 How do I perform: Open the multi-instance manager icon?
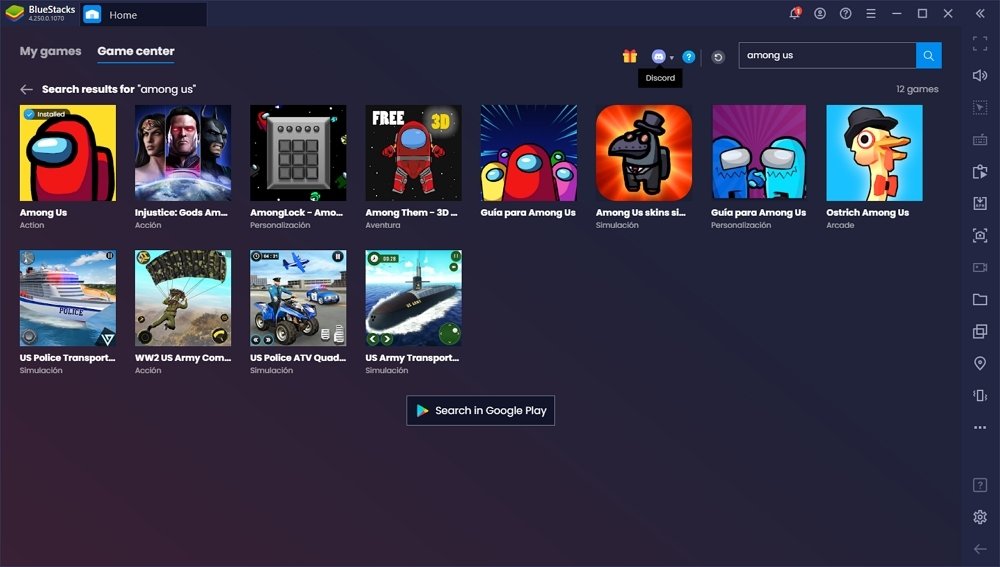click(x=980, y=331)
